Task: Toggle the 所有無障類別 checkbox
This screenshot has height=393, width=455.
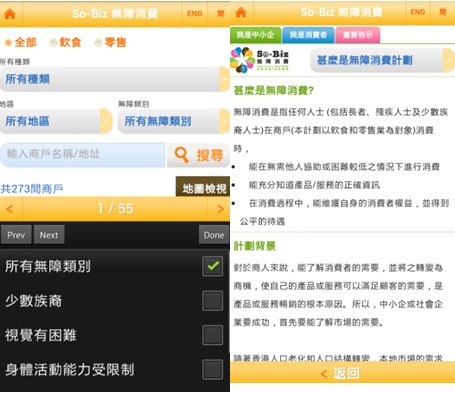Action: click(x=213, y=266)
